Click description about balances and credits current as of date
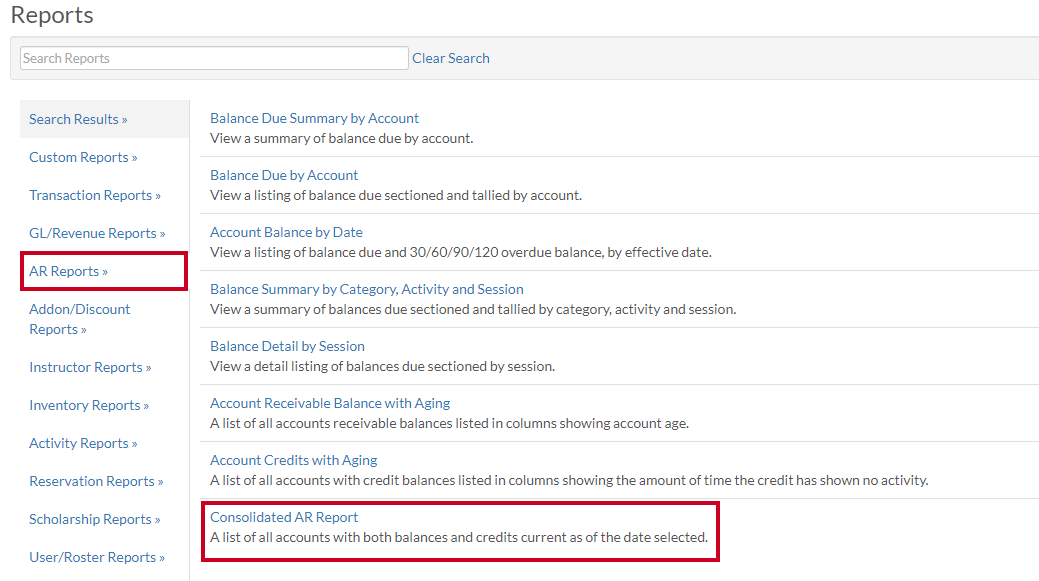Screen dimensions: 1039x581 point(459,537)
